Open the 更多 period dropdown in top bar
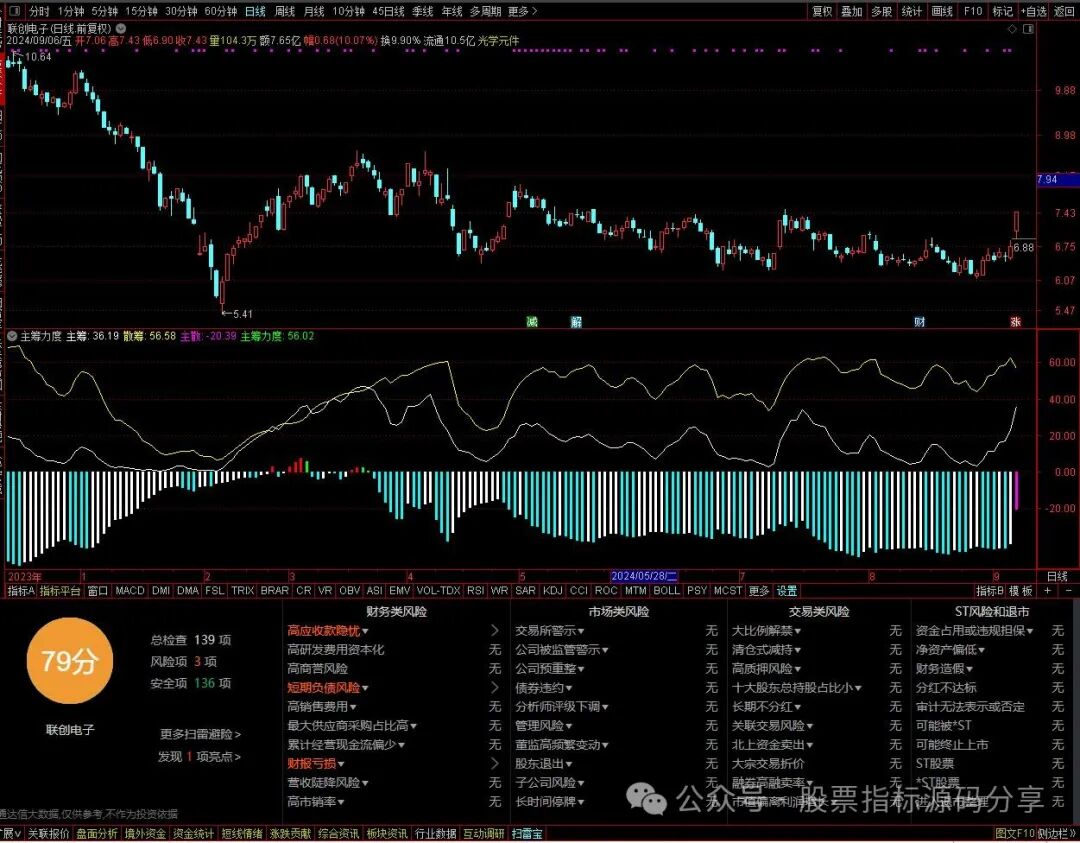1080x843 pixels. pos(523,11)
